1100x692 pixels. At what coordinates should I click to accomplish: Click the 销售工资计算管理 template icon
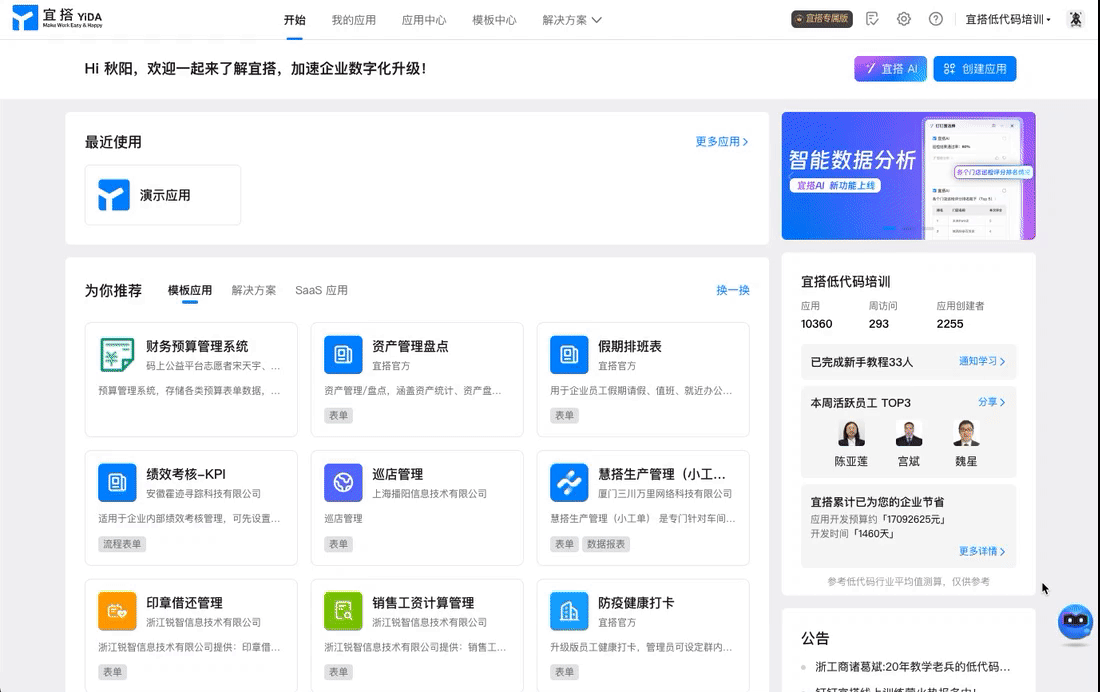(343, 611)
